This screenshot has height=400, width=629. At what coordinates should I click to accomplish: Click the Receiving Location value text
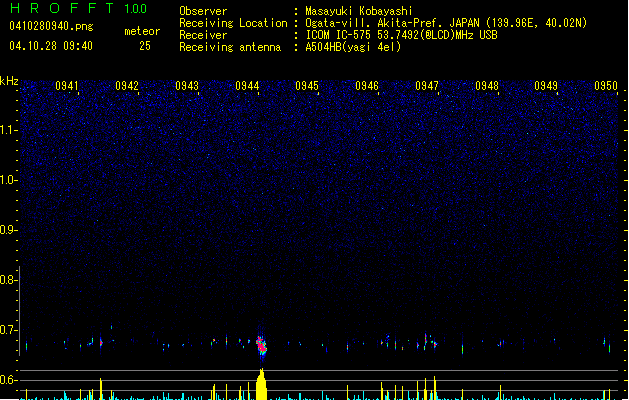(446, 23)
